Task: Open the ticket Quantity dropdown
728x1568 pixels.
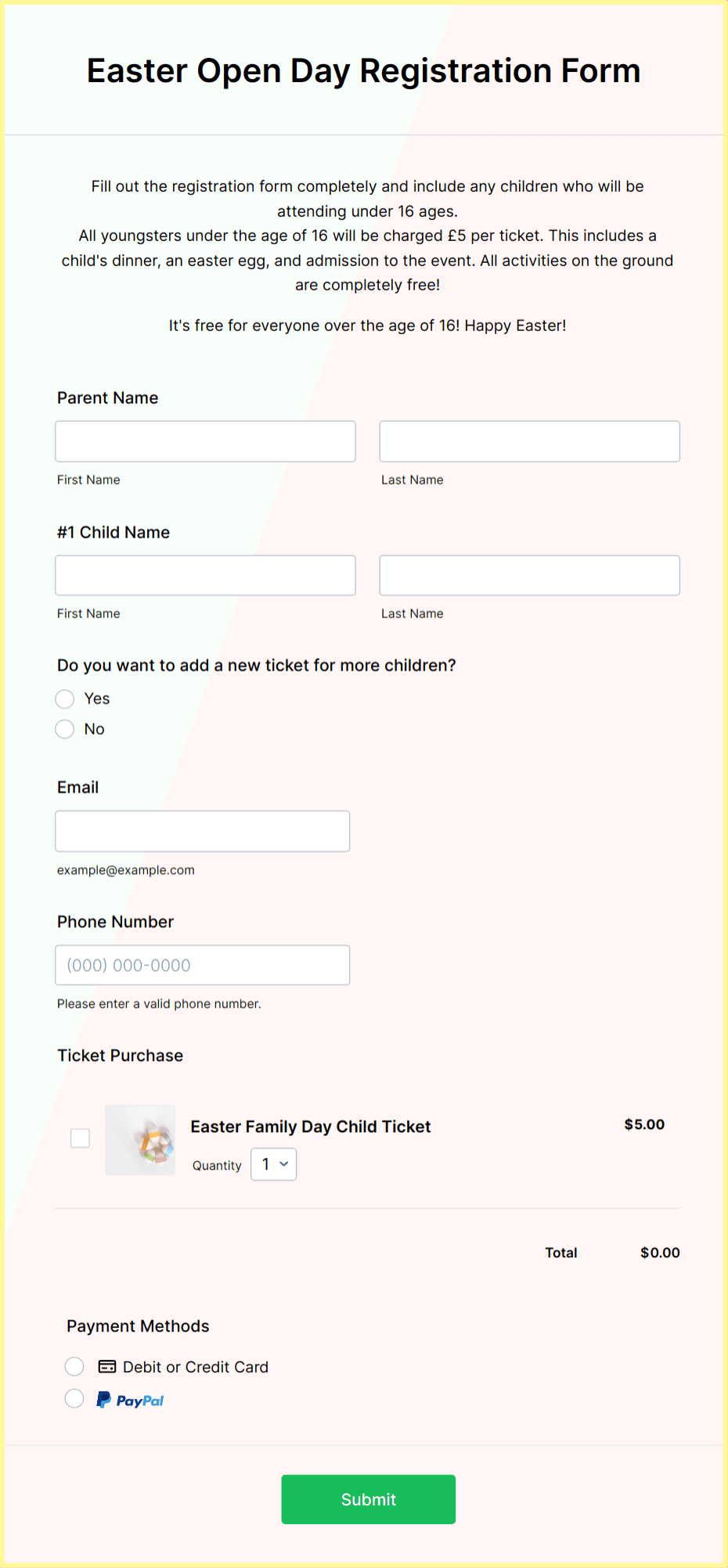Action: pos(273,1164)
